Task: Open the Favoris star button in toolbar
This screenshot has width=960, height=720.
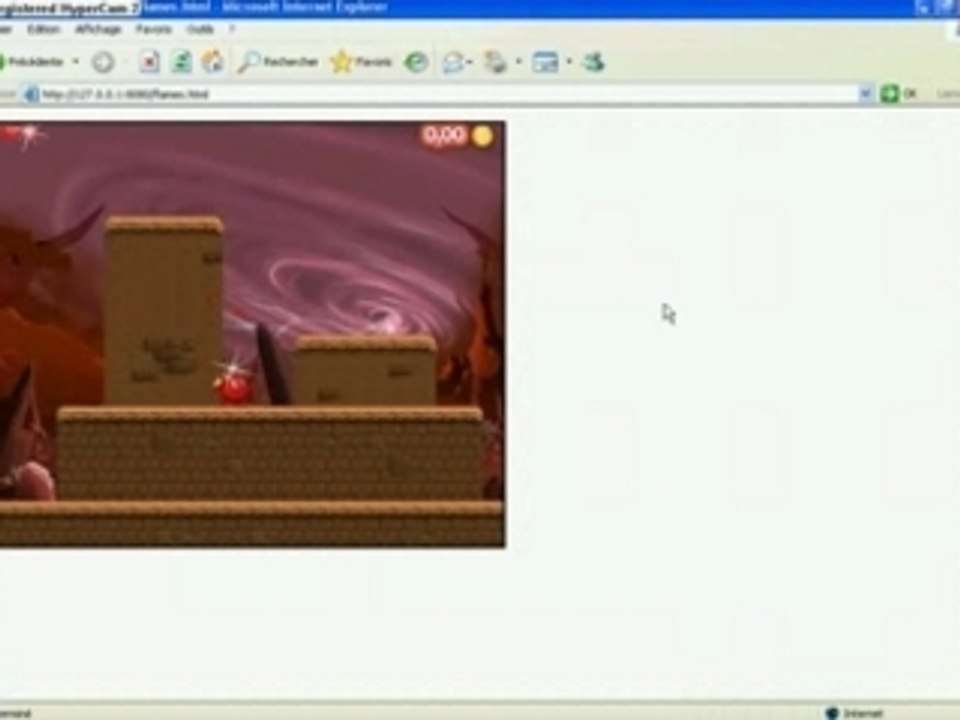Action: click(x=361, y=62)
